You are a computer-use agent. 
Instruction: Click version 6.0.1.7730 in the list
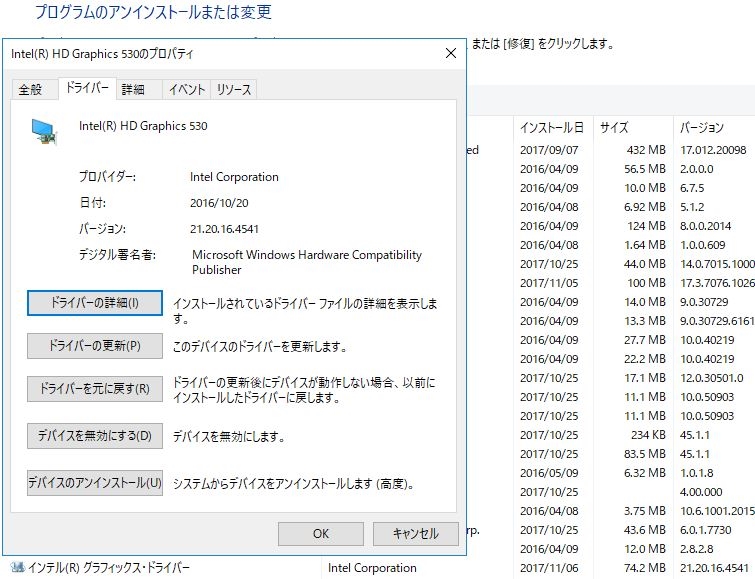coord(705,530)
